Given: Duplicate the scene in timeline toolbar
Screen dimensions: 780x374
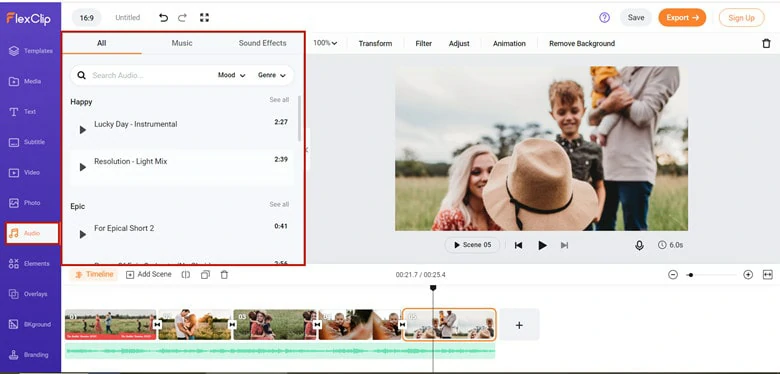Looking at the screenshot, I should [x=205, y=275].
